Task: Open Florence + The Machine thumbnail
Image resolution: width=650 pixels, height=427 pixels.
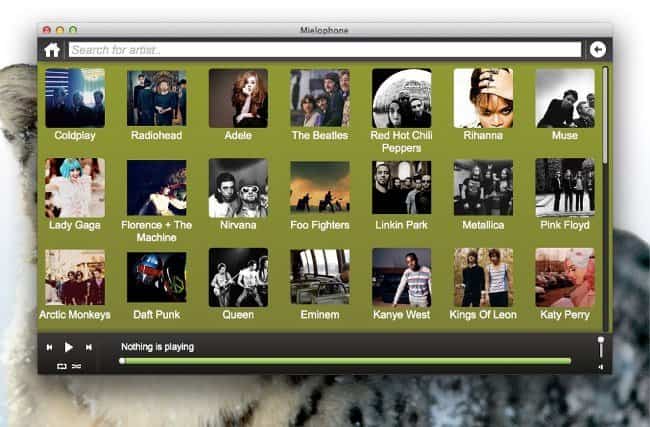Action: (157, 188)
